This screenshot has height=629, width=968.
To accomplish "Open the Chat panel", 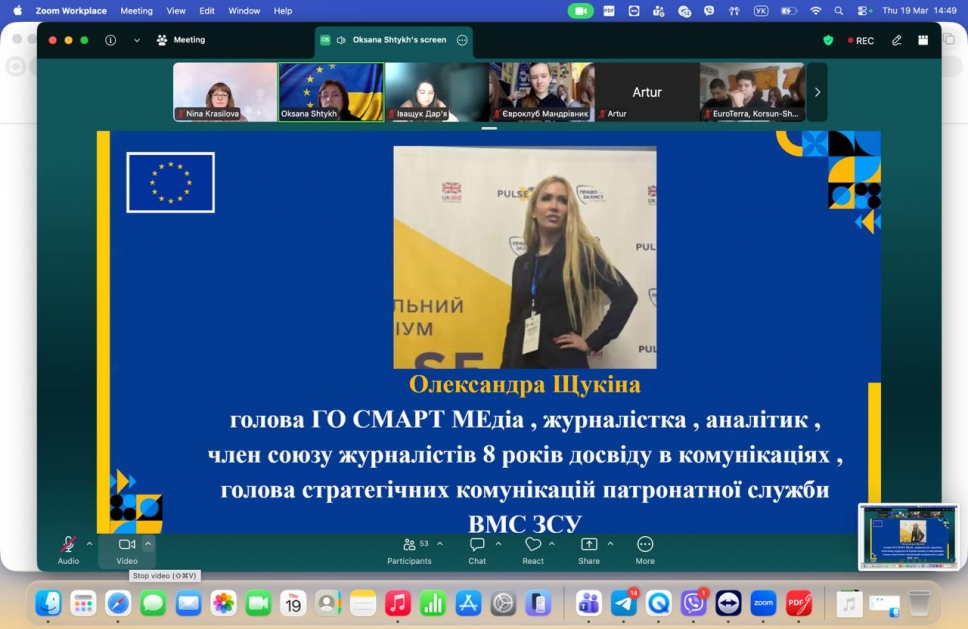I will pyautogui.click(x=477, y=545).
